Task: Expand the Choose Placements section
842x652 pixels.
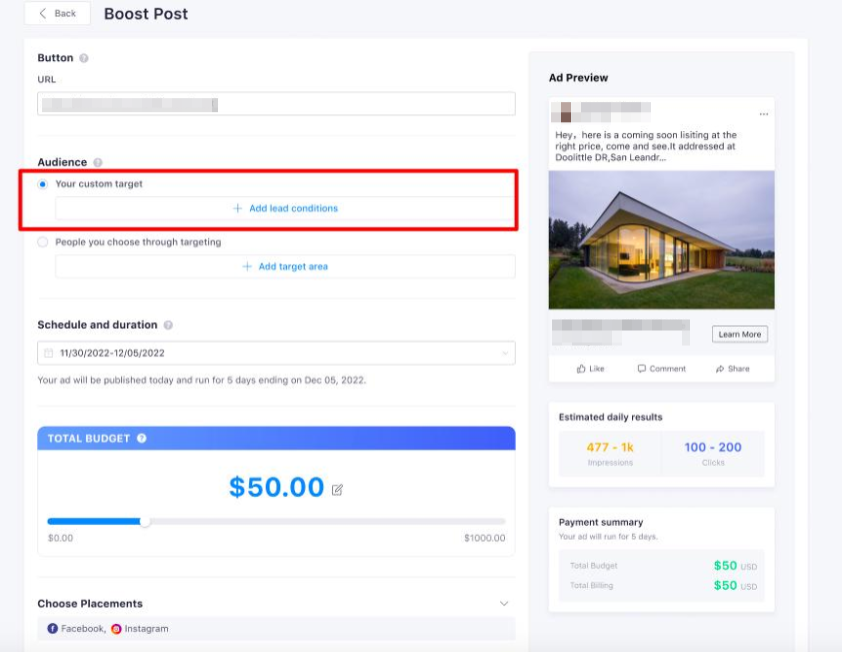Action: click(504, 604)
